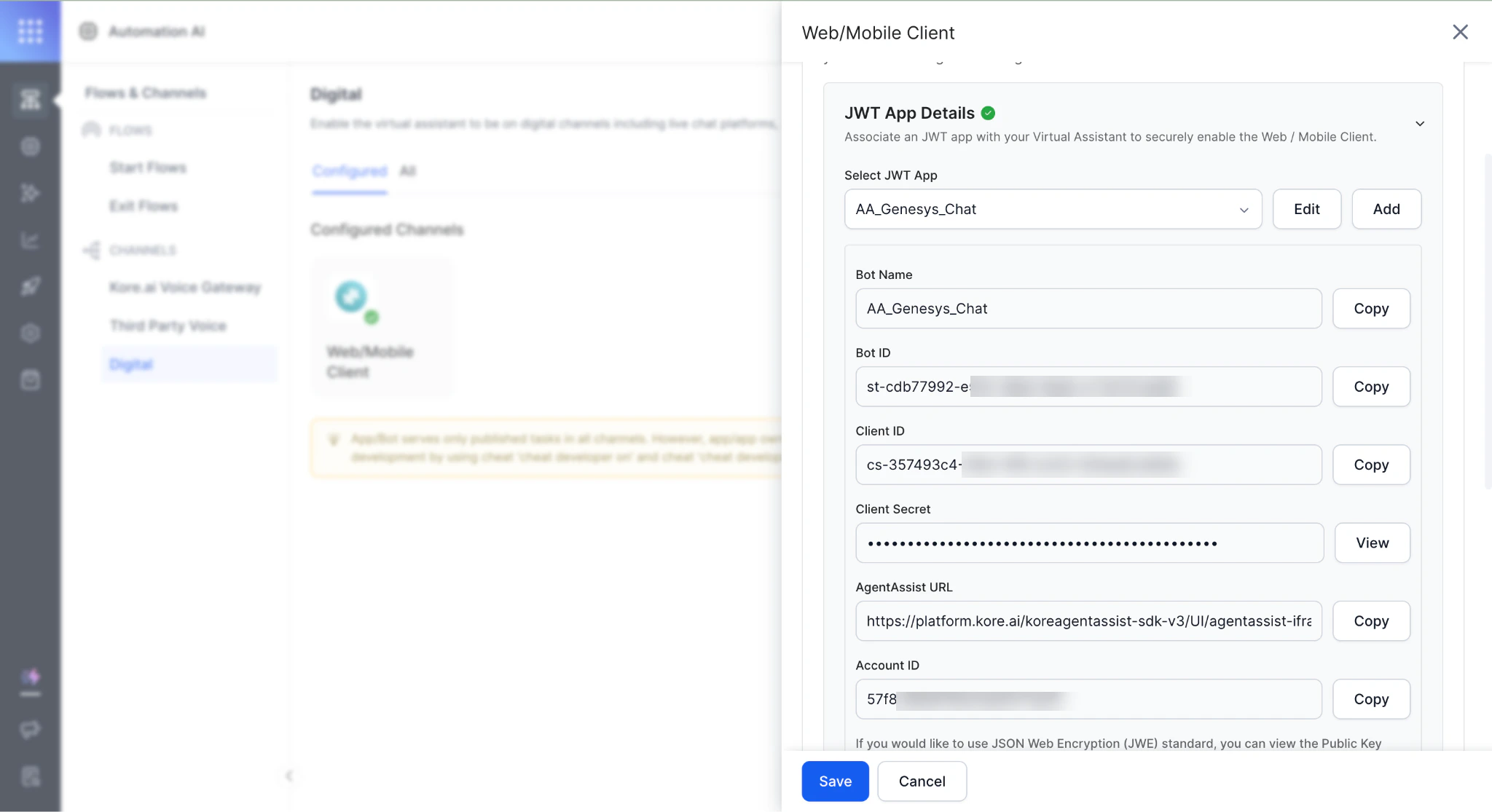Select the analytics chart icon in the sidebar
This screenshot has height=812, width=1492.
pyautogui.click(x=31, y=240)
